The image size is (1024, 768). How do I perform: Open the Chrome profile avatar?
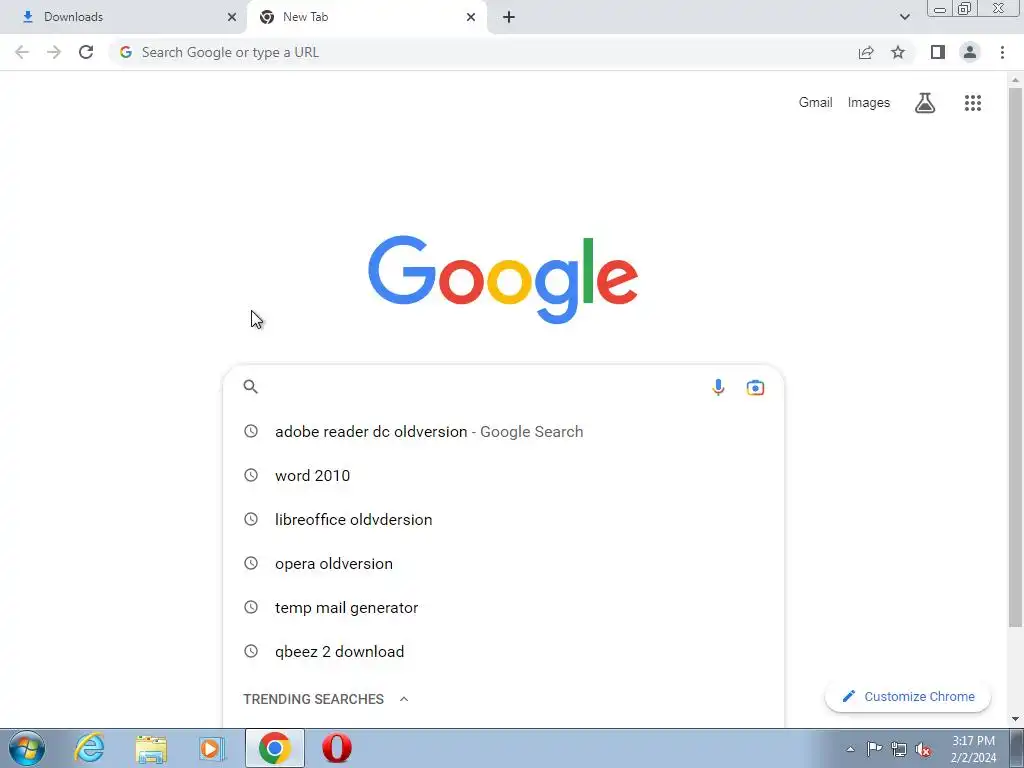[970, 52]
